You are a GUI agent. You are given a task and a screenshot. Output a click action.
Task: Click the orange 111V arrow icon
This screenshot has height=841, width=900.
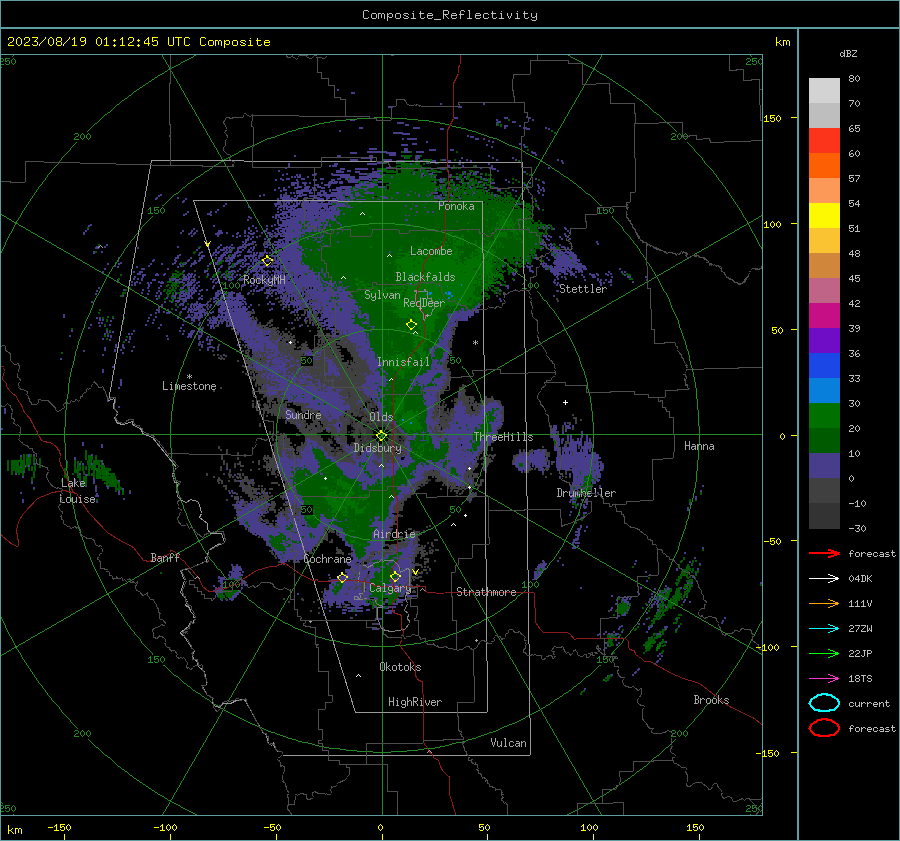[824, 603]
